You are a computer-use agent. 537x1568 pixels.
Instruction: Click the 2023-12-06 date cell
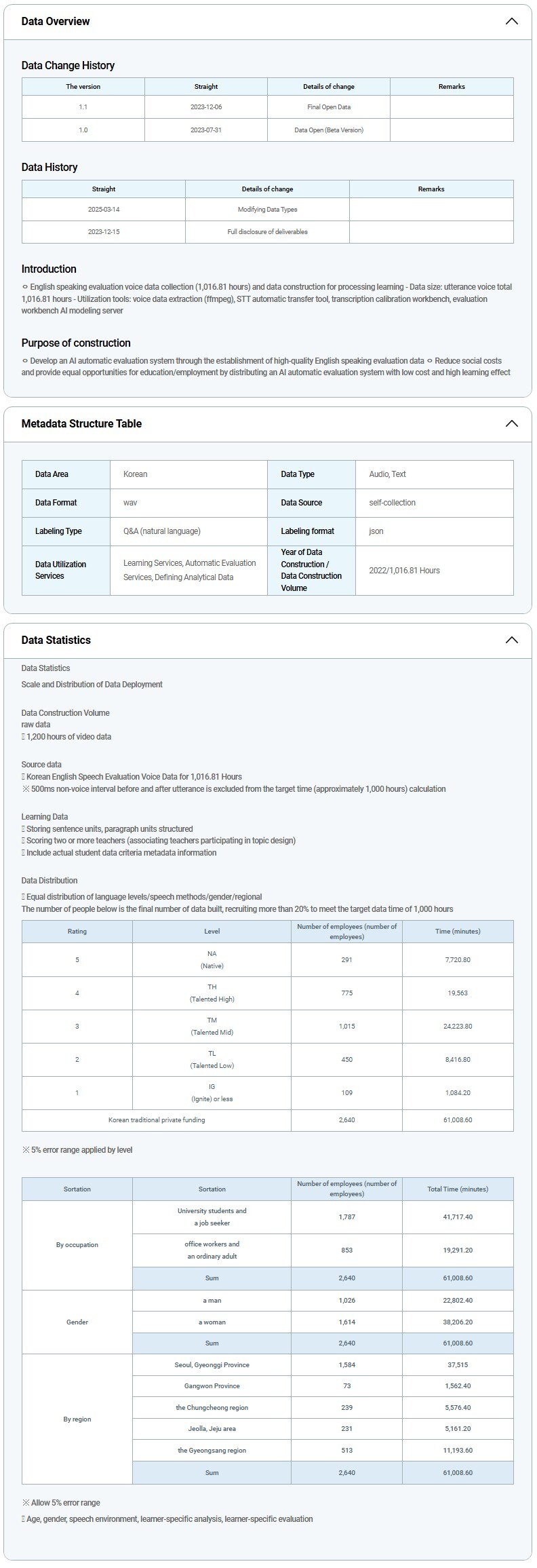click(x=206, y=107)
